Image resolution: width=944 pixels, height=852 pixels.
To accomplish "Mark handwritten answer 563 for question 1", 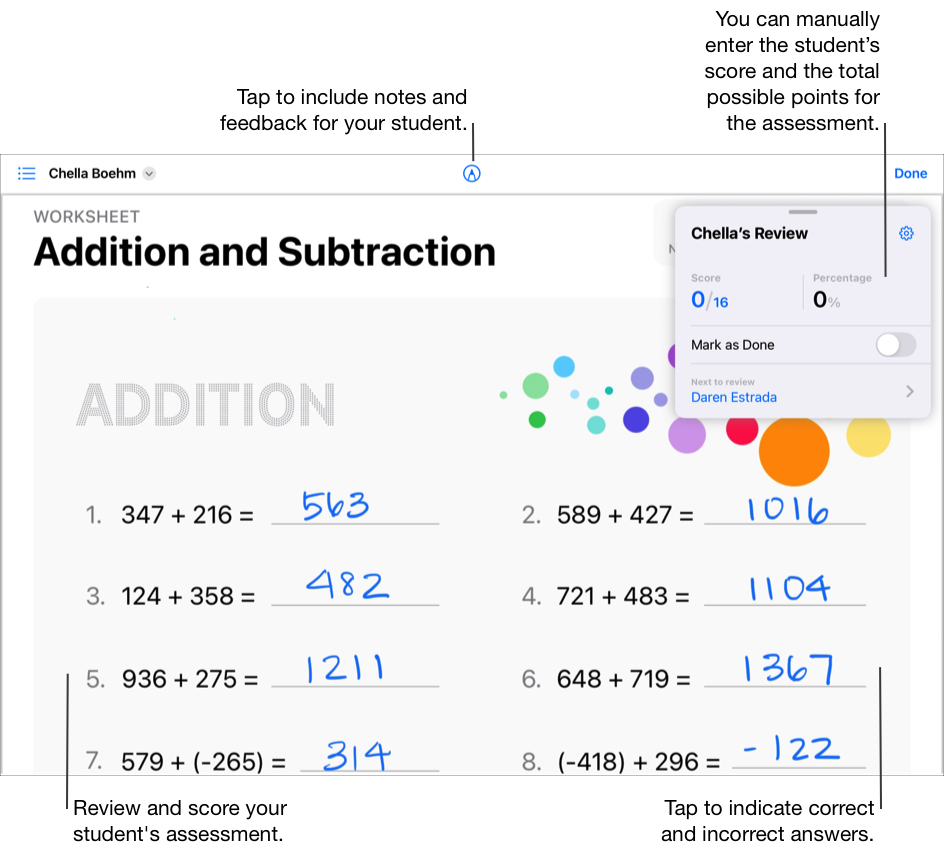I will click(336, 507).
